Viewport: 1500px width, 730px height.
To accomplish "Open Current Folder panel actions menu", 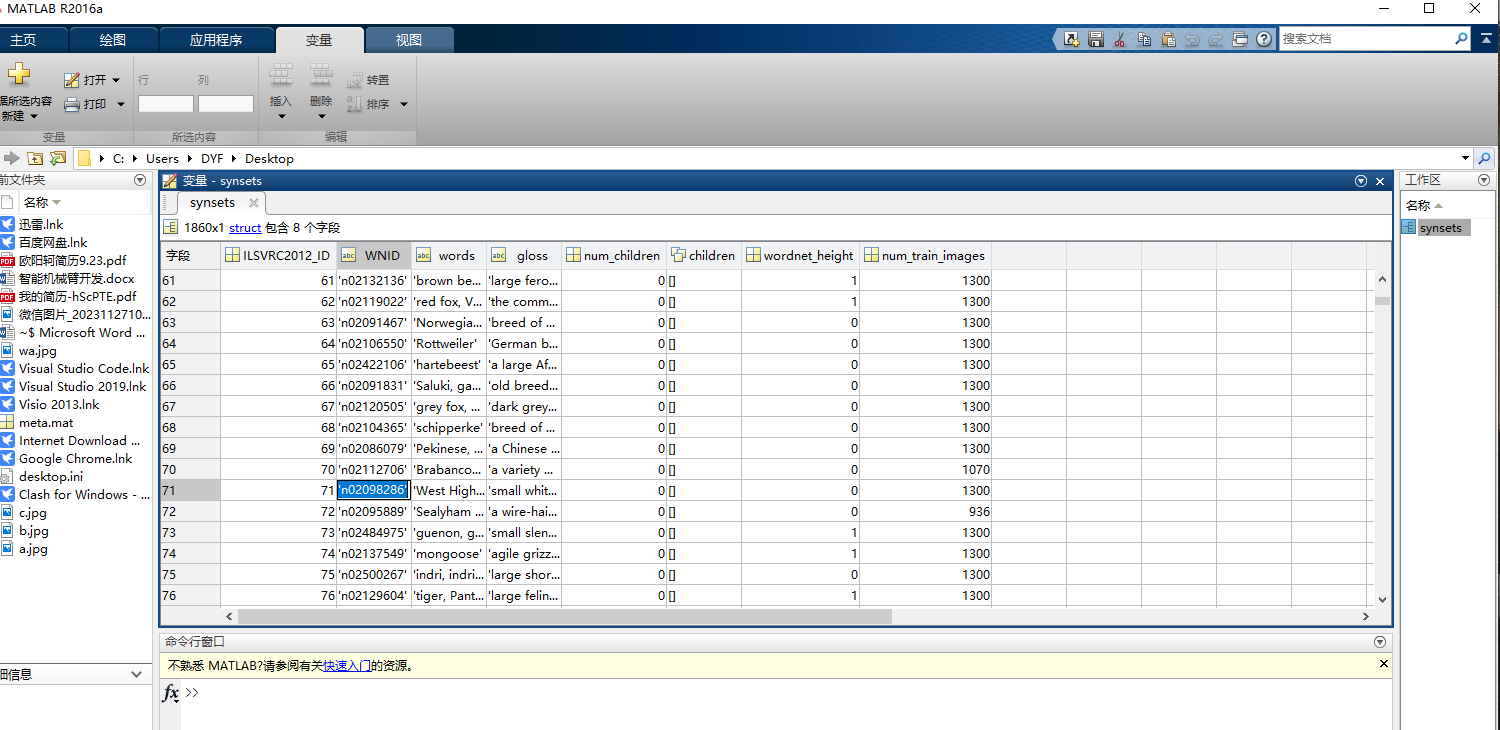I will click(140, 180).
